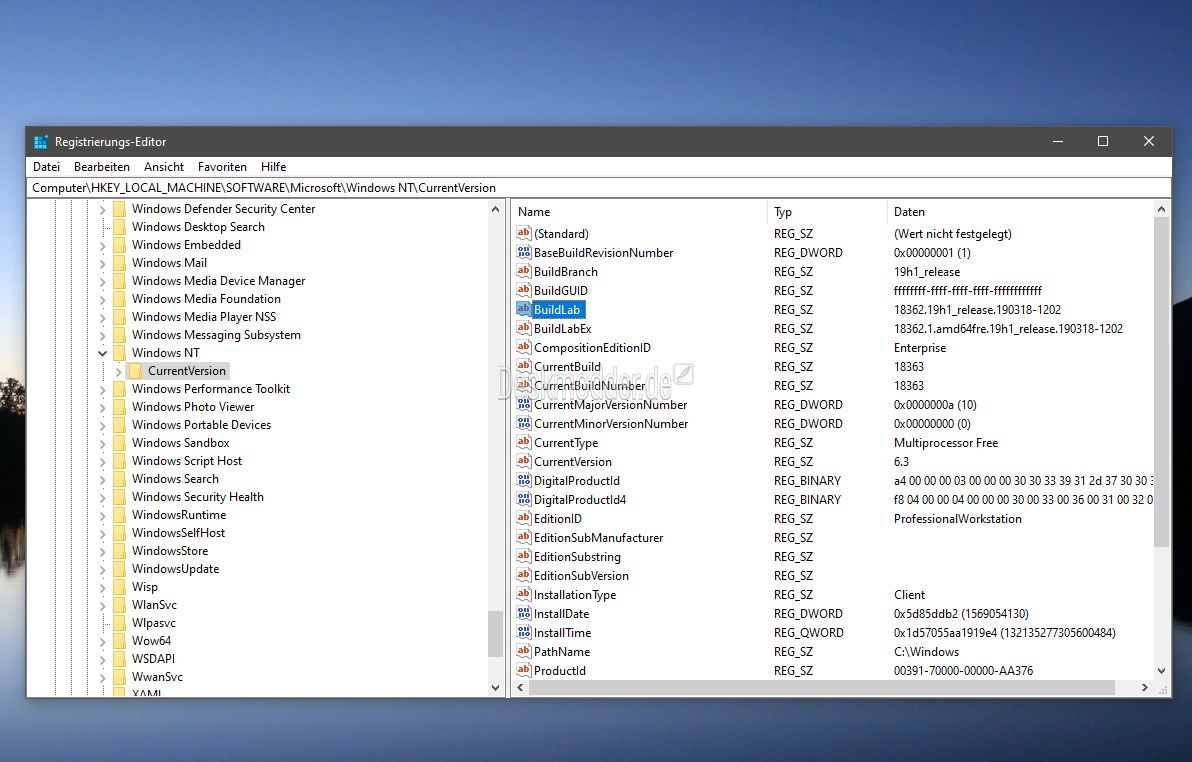Click the value list horizontal scrollbar thumb

point(822,687)
